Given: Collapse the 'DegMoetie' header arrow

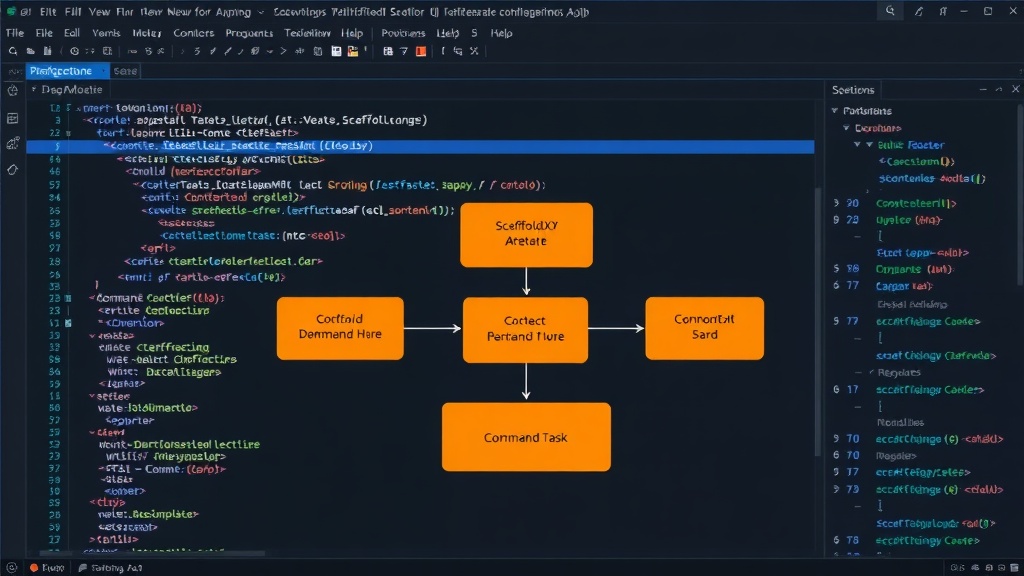Looking at the screenshot, I should click(34, 89).
